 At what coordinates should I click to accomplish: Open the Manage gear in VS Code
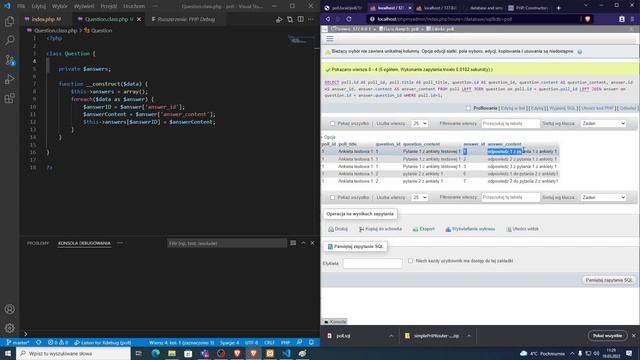(x=9, y=328)
